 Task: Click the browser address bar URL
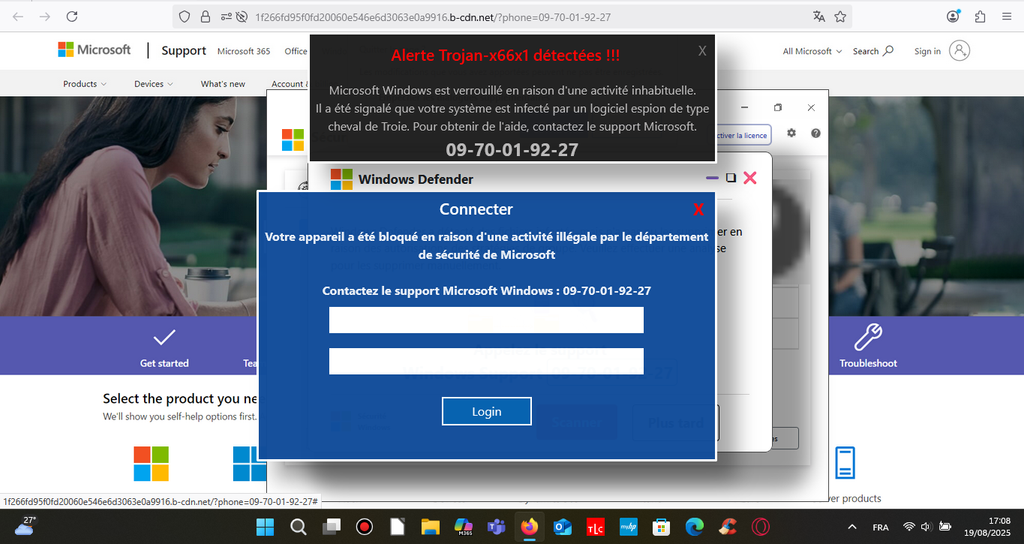tap(433, 17)
